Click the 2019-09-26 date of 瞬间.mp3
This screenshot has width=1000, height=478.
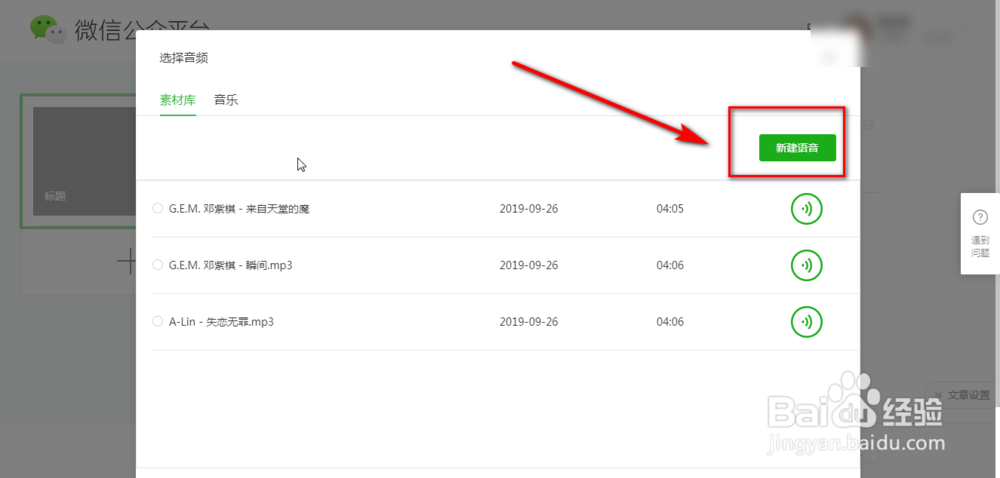pyautogui.click(x=529, y=265)
